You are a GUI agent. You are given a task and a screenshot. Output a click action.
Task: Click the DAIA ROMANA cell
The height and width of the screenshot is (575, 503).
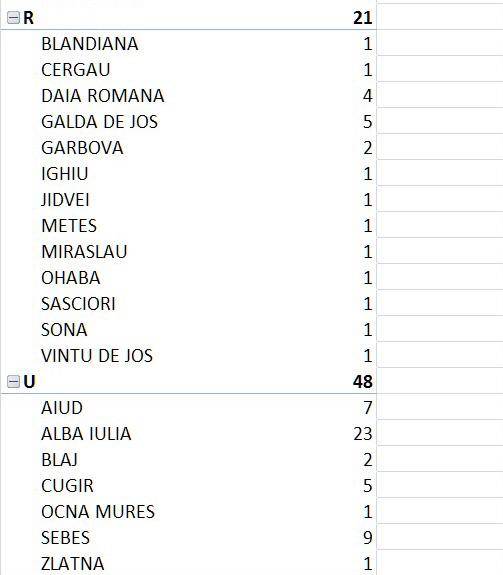pyautogui.click(x=103, y=96)
